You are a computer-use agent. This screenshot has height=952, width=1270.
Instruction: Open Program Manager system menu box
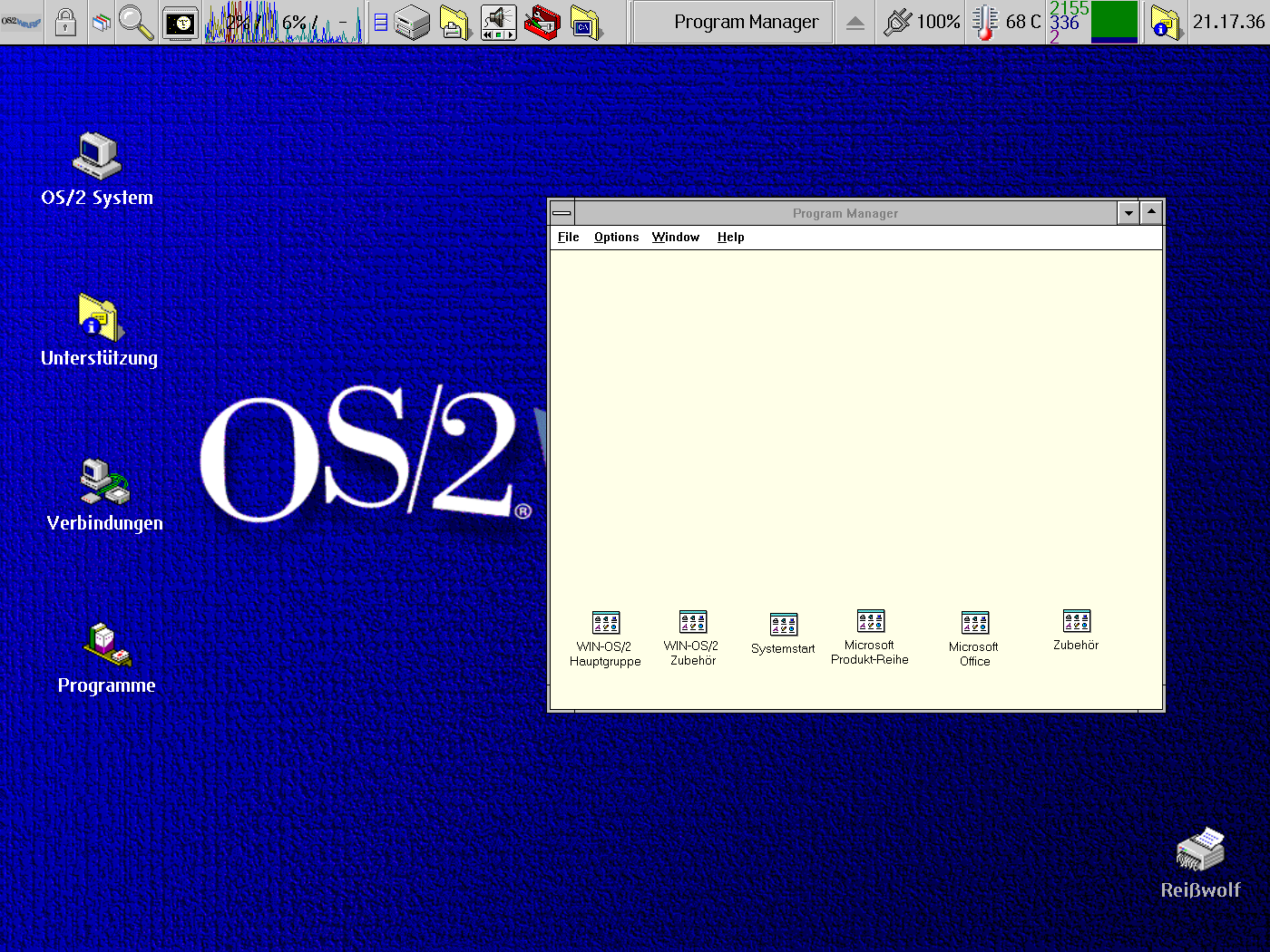[x=562, y=213]
